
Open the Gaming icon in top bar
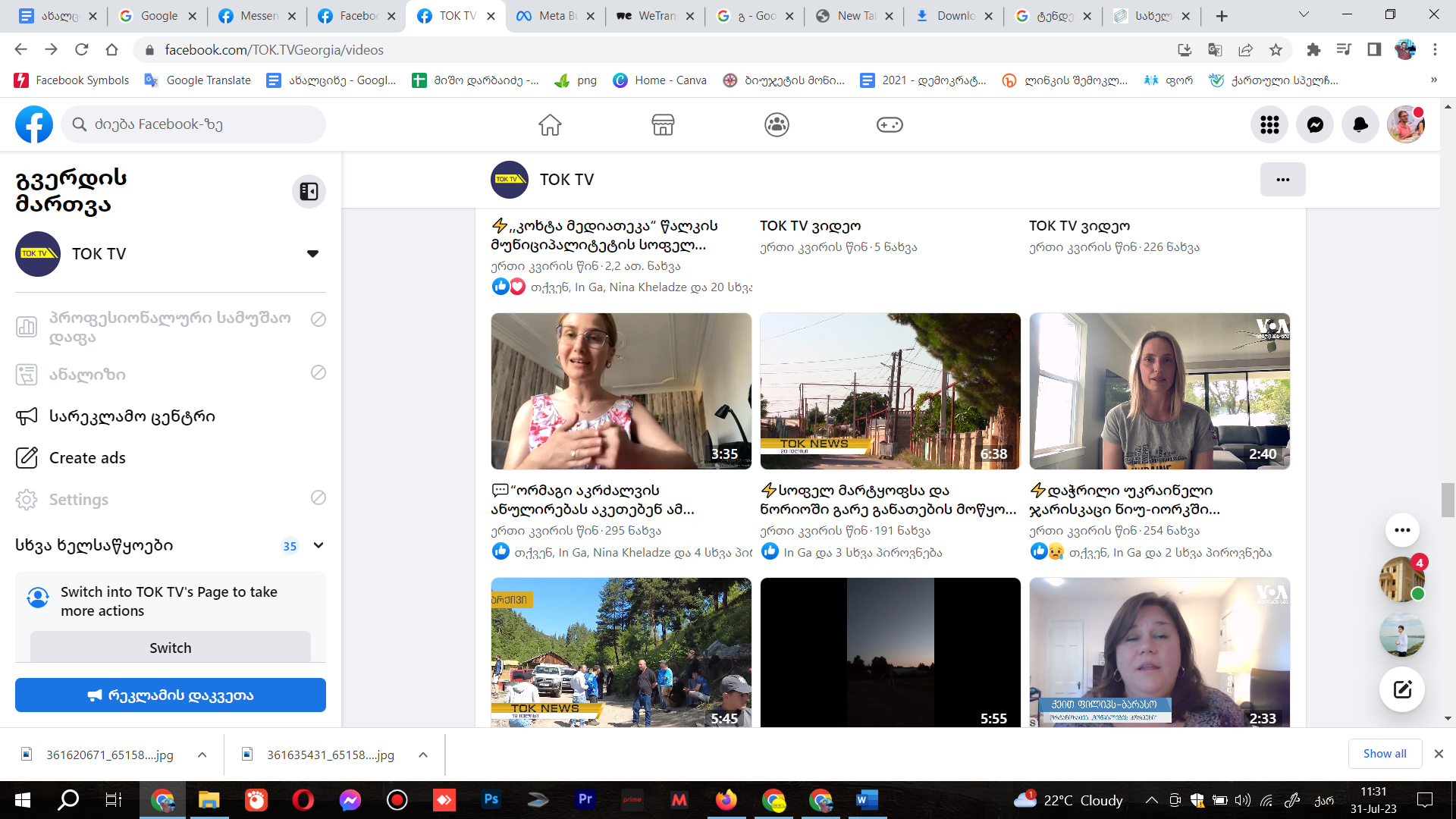pyautogui.click(x=890, y=124)
